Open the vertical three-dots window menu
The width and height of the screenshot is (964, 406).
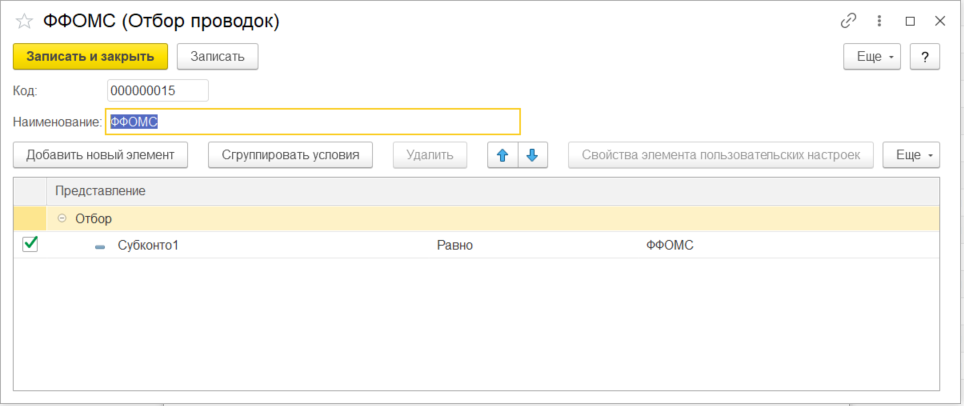click(879, 20)
